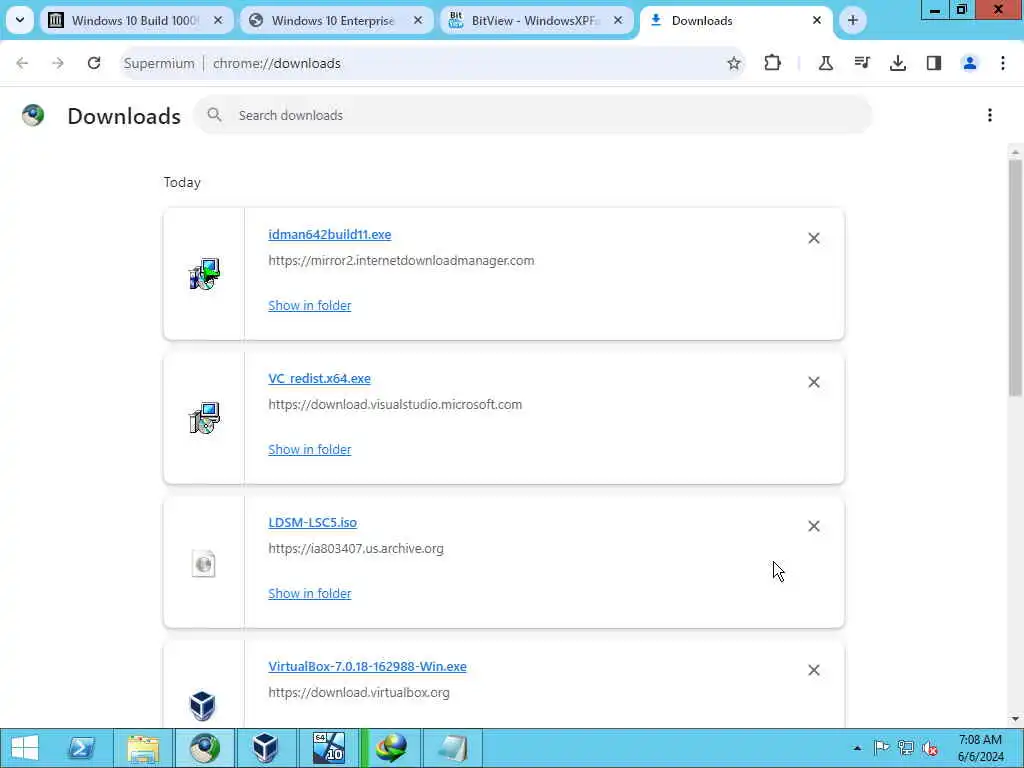Open the notepad taskbar icon
The image size is (1024, 768).
tap(453, 748)
